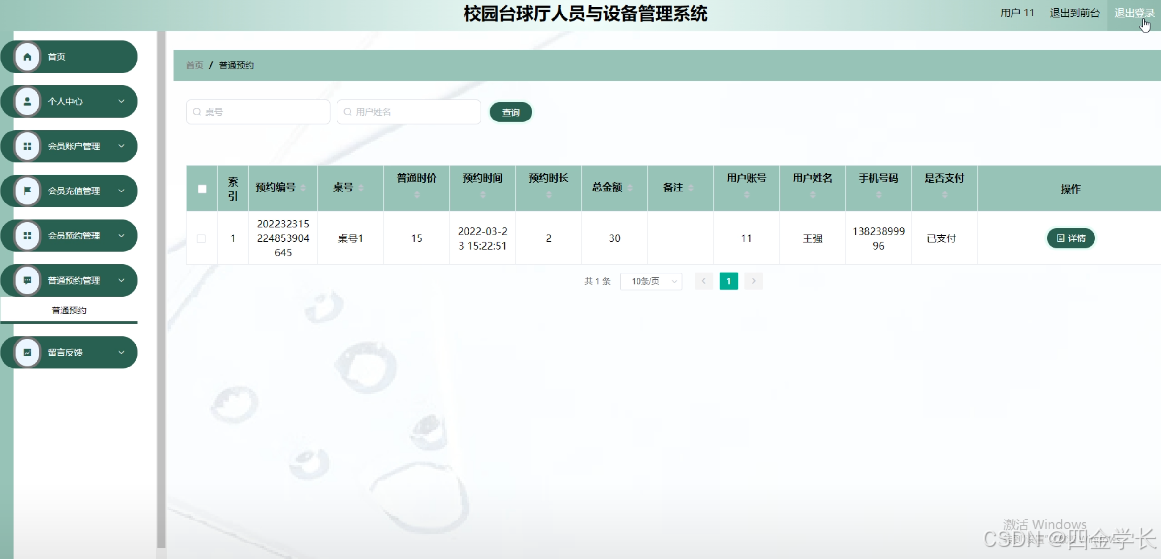Open the 会员充值管理 sidebar menu
Screen dimensions: 1161x559
(x=70, y=191)
